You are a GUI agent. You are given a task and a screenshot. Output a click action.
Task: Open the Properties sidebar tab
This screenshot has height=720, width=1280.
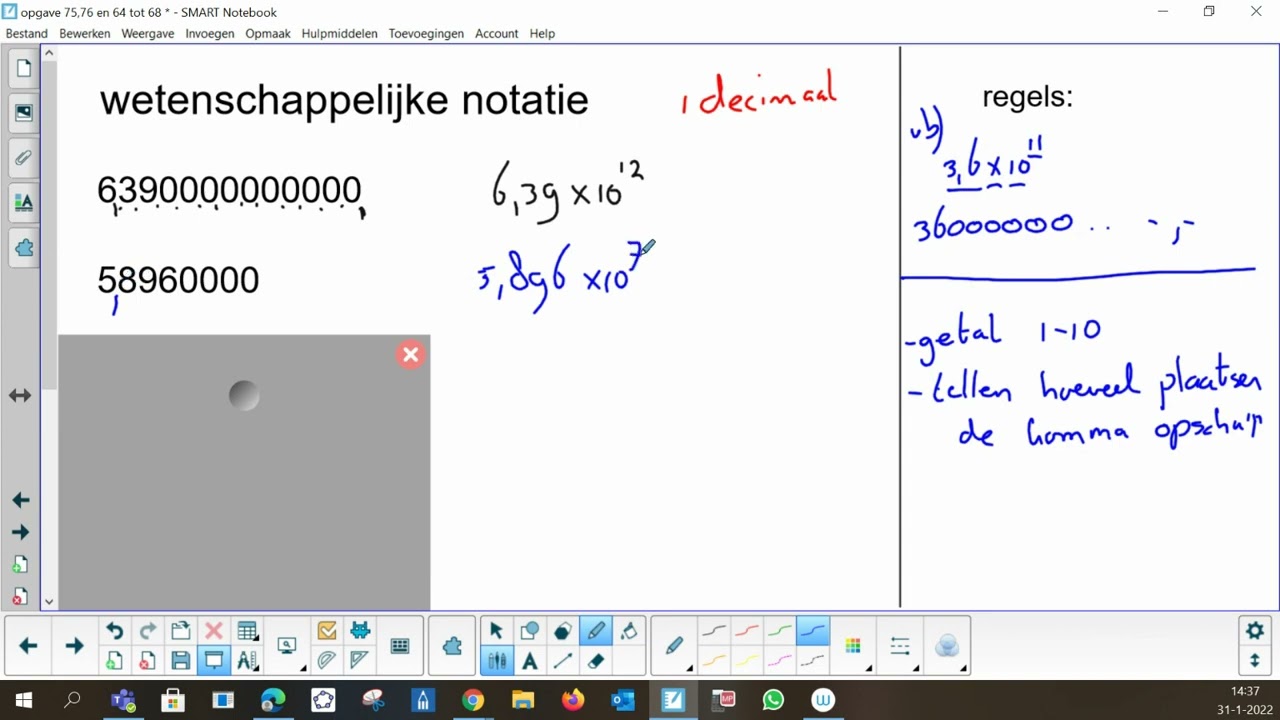point(24,202)
